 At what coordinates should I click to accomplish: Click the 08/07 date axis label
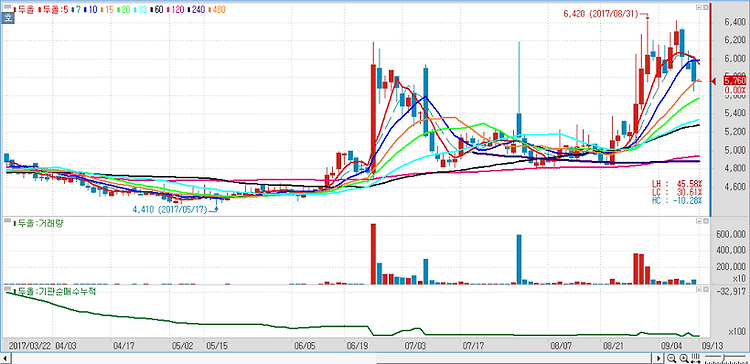[562, 345]
